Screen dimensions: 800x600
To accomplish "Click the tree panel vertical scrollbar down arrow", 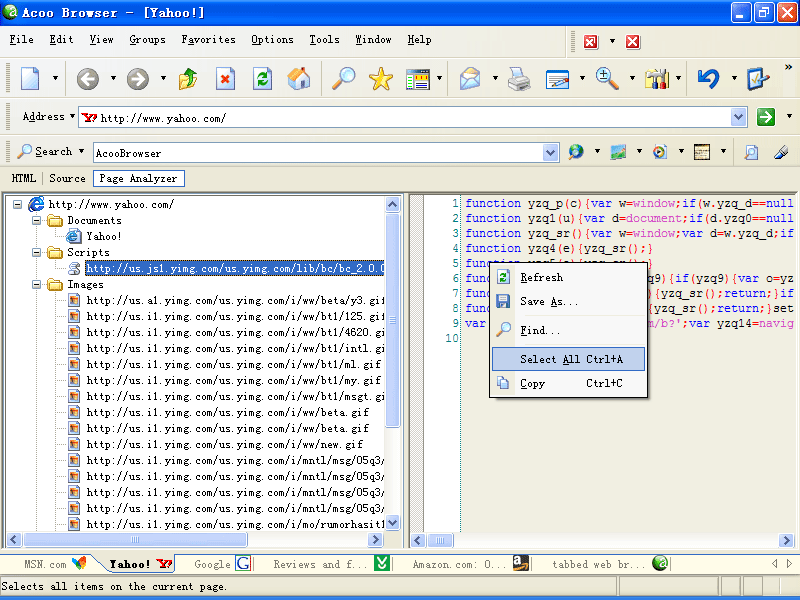I will pyautogui.click(x=392, y=523).
